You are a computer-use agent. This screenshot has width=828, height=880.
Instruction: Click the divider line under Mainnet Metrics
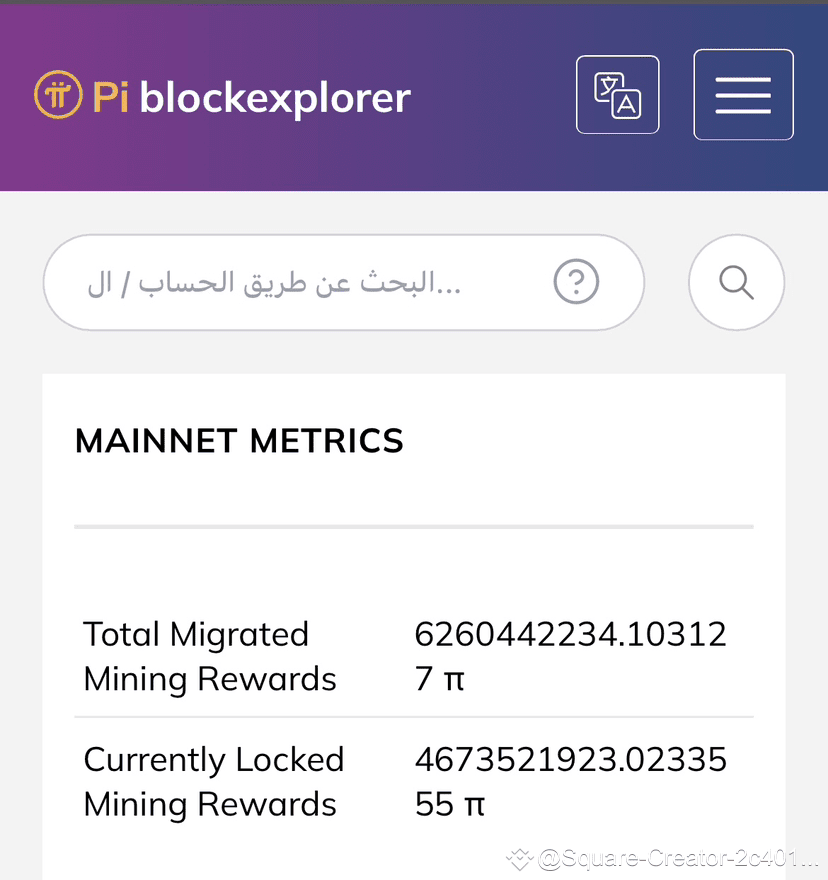pos(414,527)
